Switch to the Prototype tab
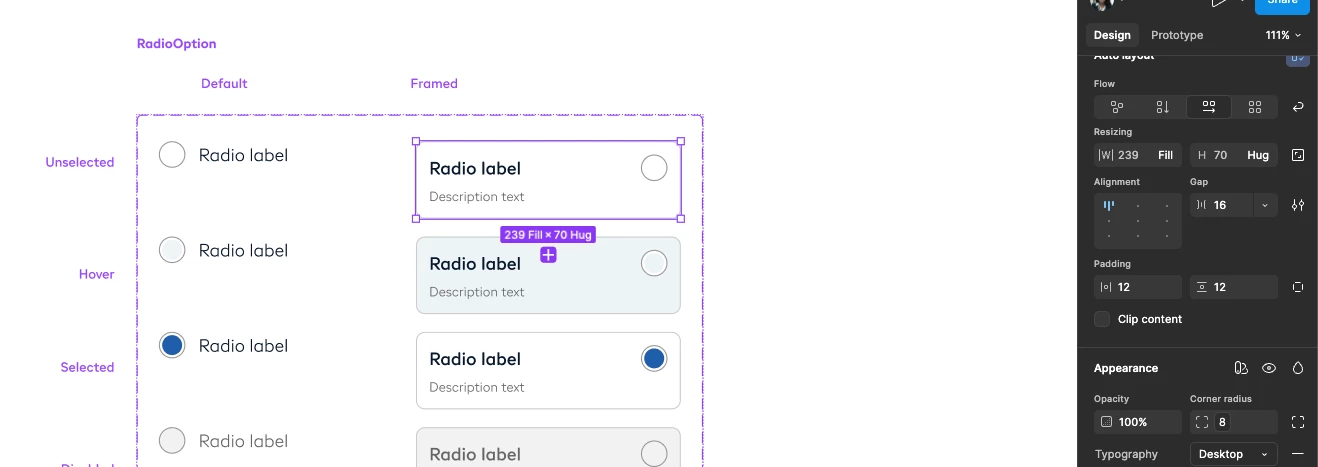 [x=1177, y=35]
